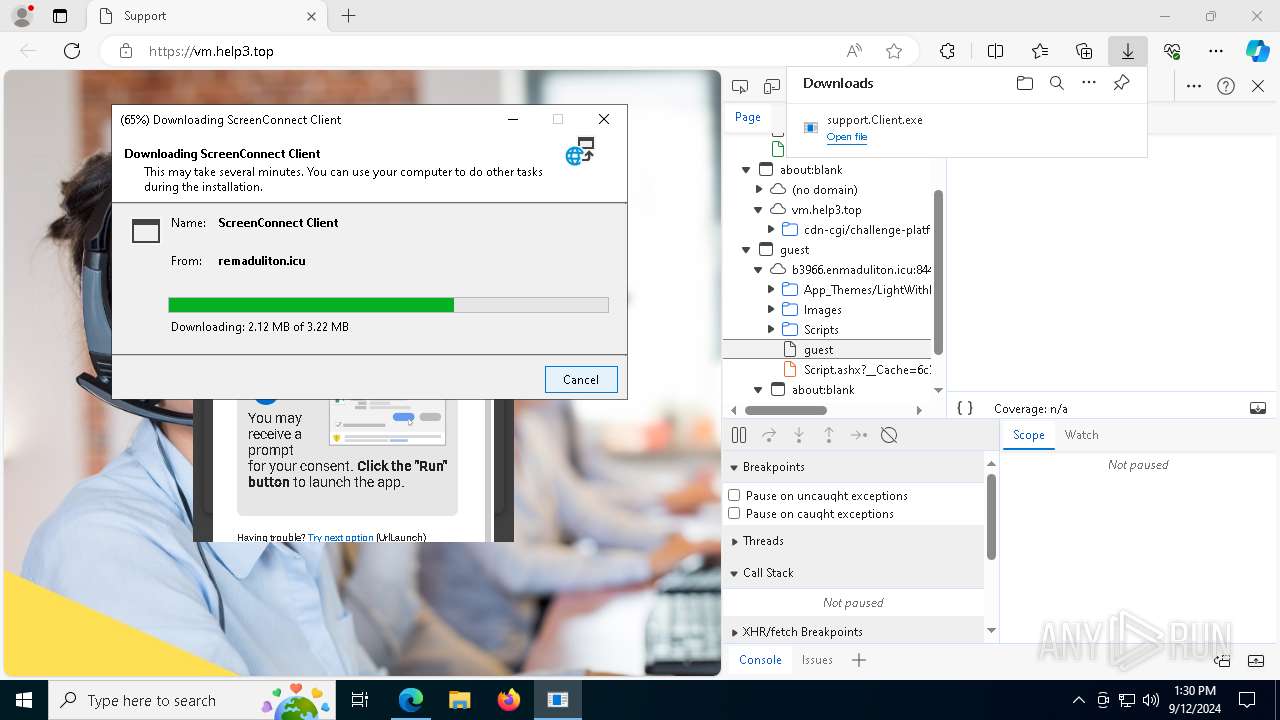Toggle device emulation in DevTools

click(771, 87)
